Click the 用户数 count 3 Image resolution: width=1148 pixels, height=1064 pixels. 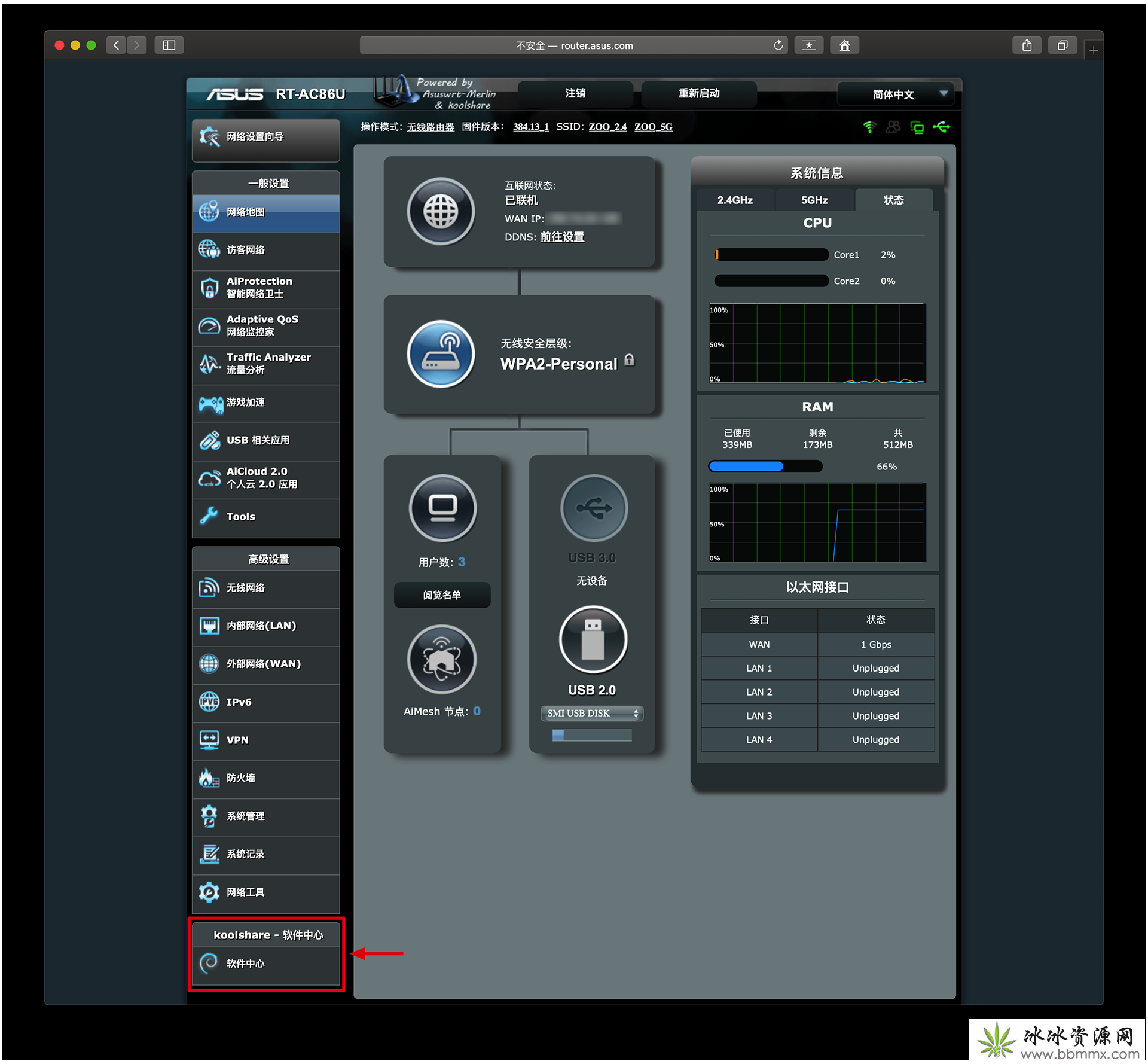pos(462,562)
